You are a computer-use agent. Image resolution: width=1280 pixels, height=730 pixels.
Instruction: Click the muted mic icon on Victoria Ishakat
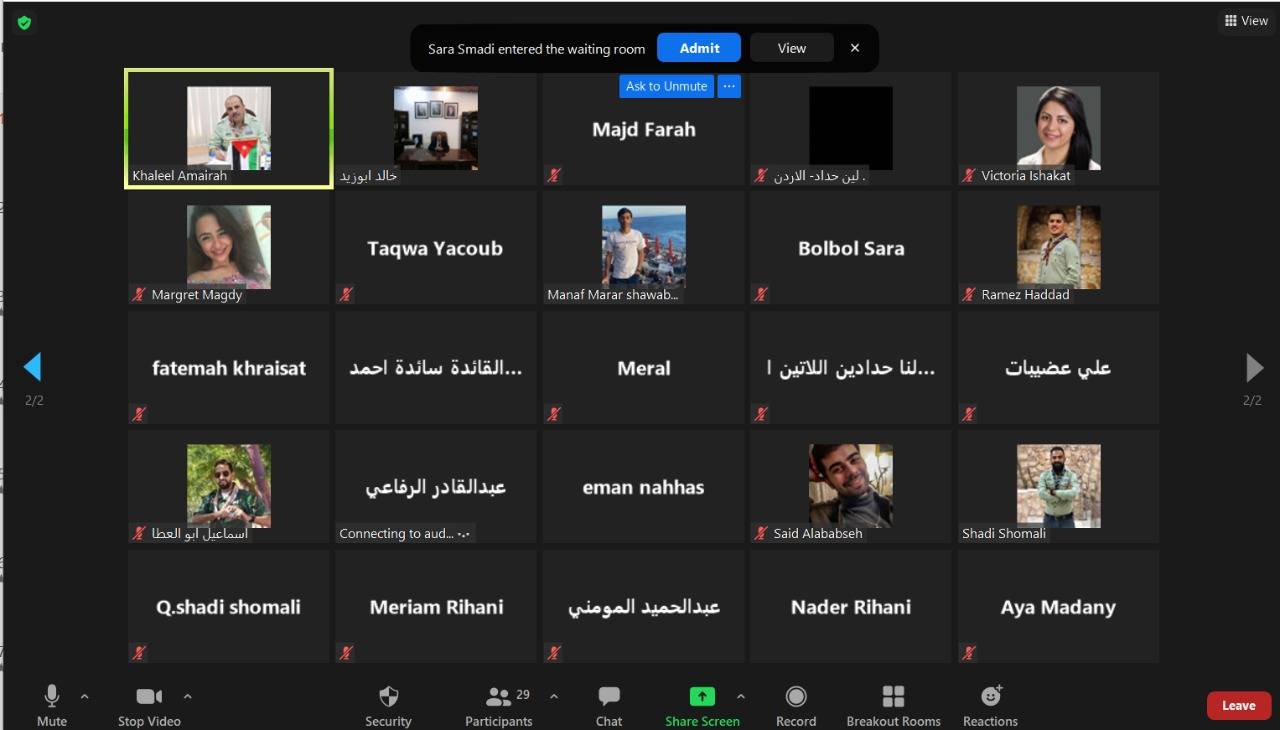click(967, 174)
